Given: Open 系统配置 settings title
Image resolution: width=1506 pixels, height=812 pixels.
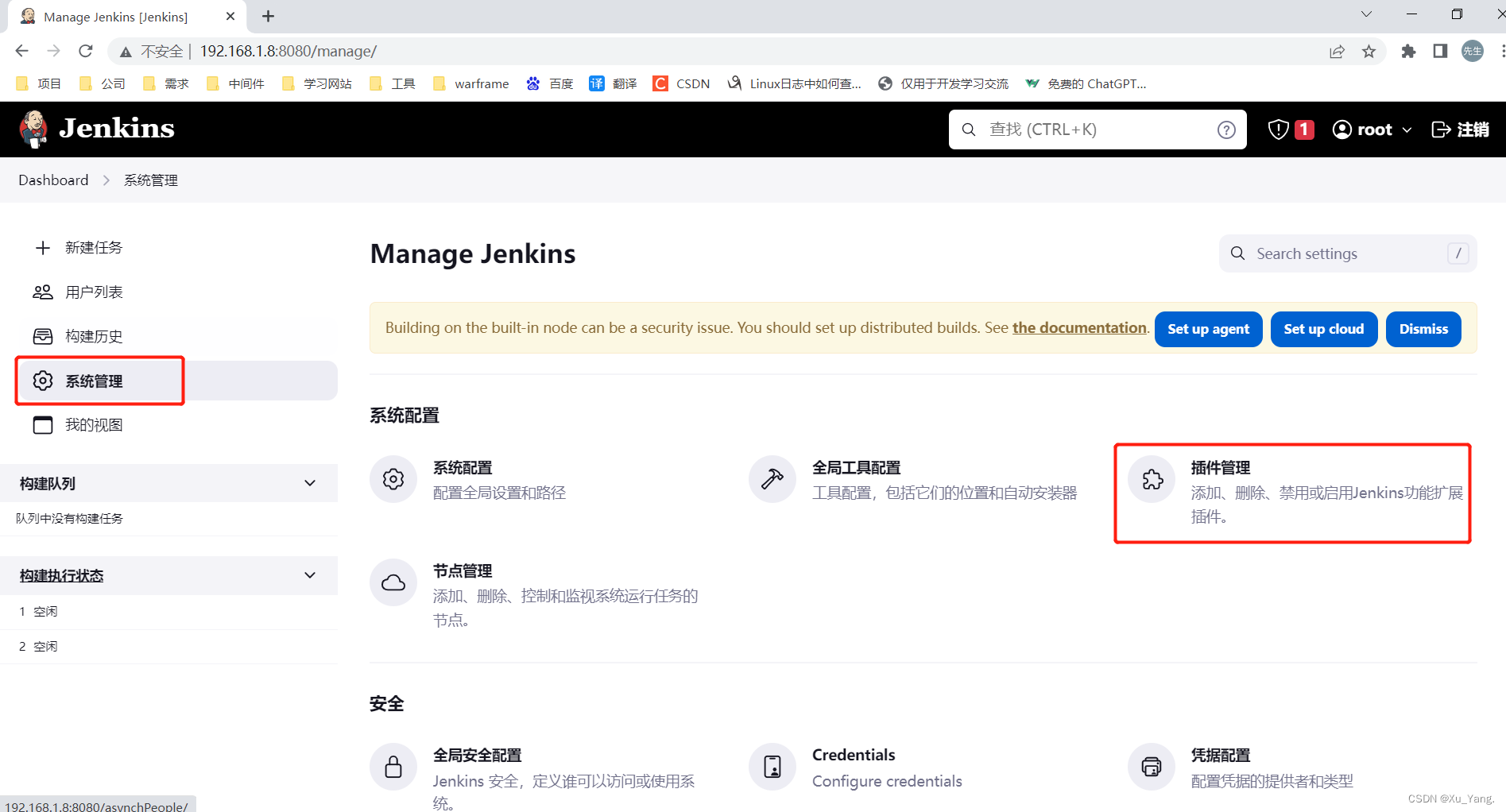Looking at the screenshot, I should click(463, 468).
